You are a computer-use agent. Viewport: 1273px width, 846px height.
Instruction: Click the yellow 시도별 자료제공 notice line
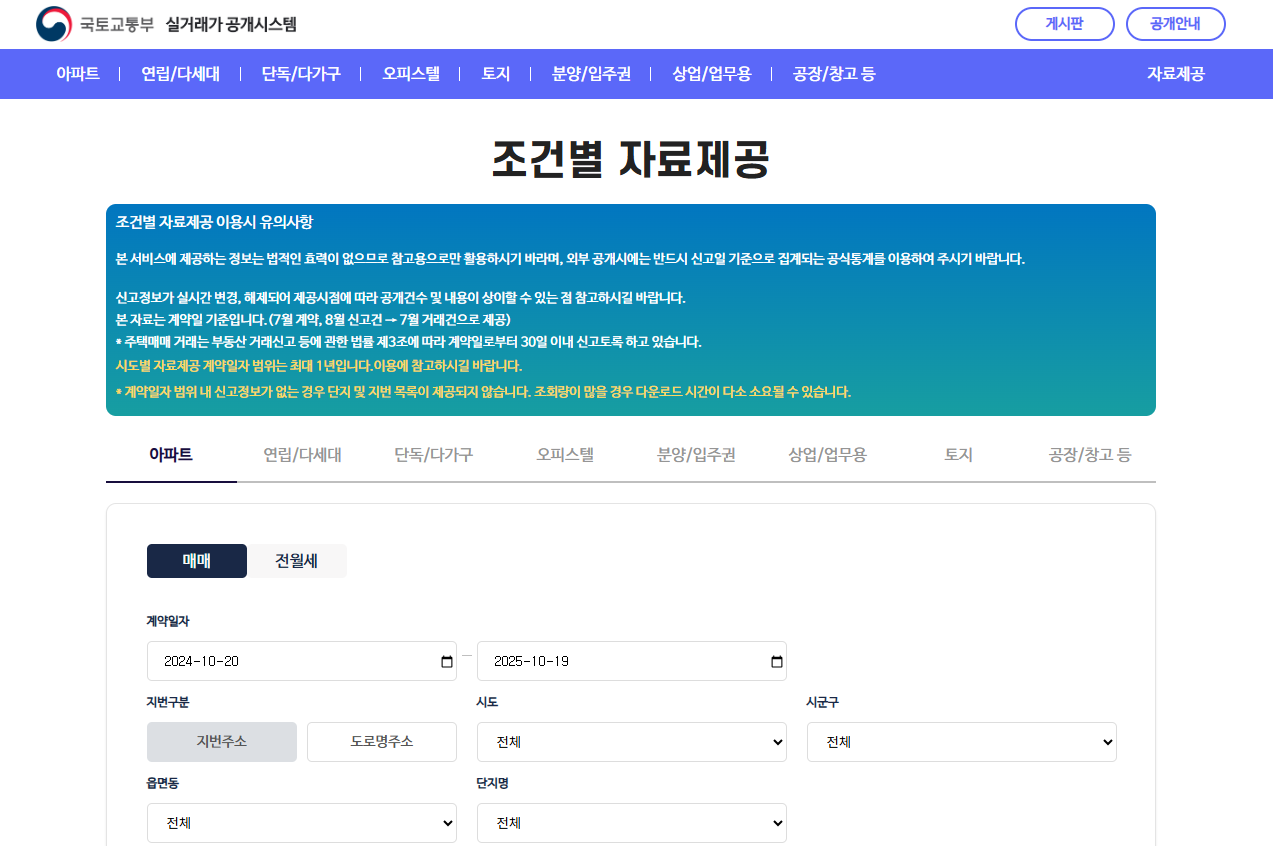click(x=319, y=366)
